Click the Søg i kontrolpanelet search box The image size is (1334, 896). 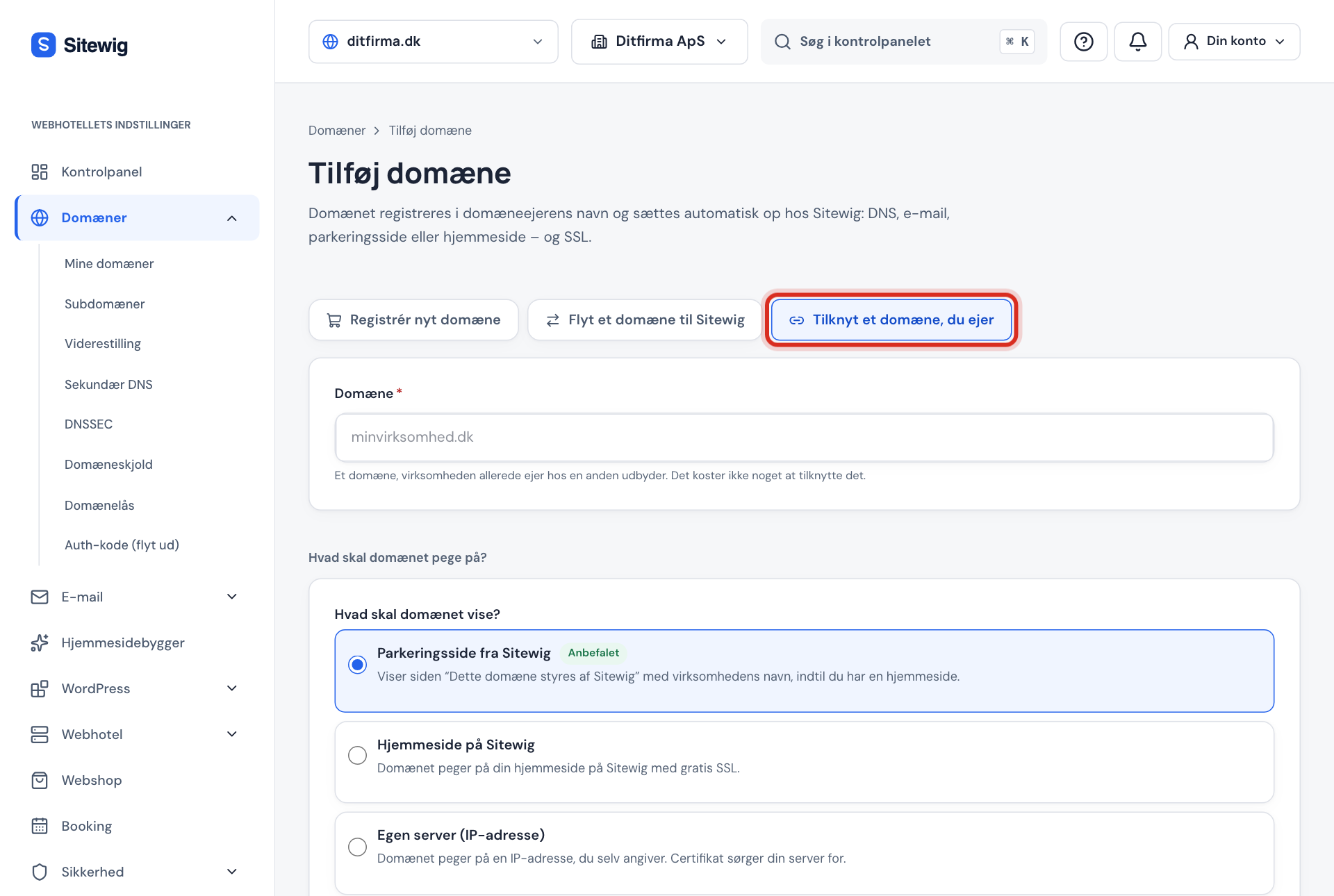click(x=903, y=42)
